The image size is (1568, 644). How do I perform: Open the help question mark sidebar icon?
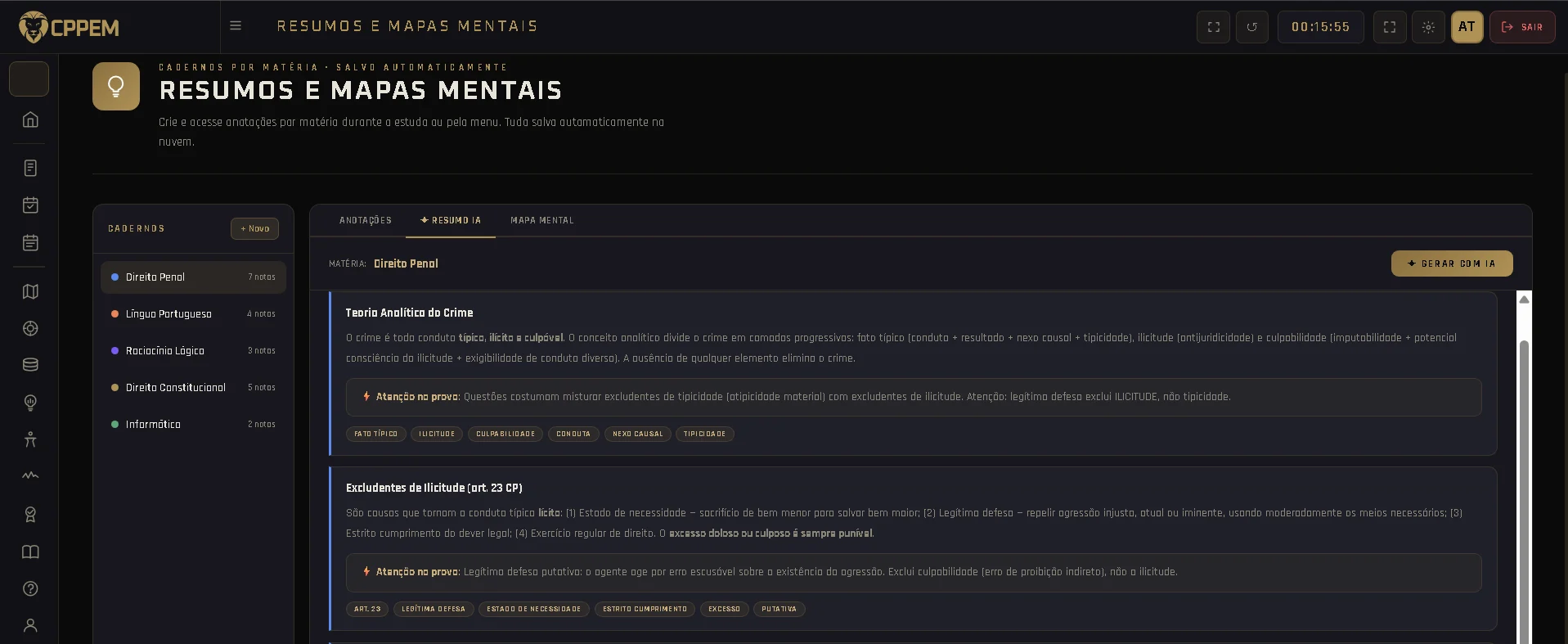coord(30,588)
